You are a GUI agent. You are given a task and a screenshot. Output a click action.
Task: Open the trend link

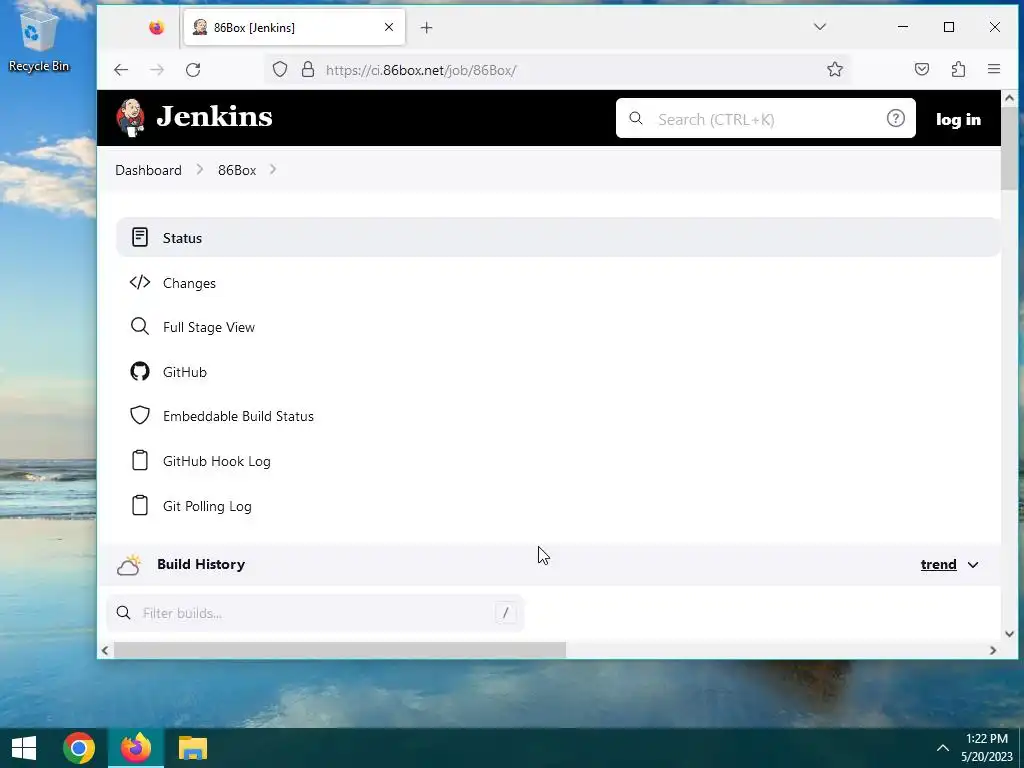(938, 565)
